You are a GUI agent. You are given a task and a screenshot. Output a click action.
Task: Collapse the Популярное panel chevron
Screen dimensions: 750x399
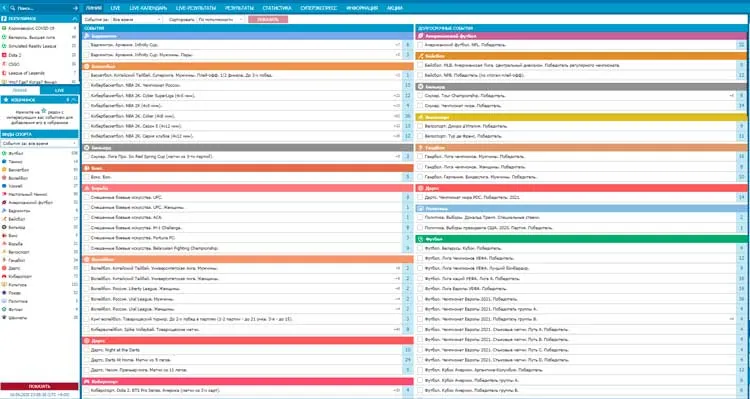coord(74,19)
